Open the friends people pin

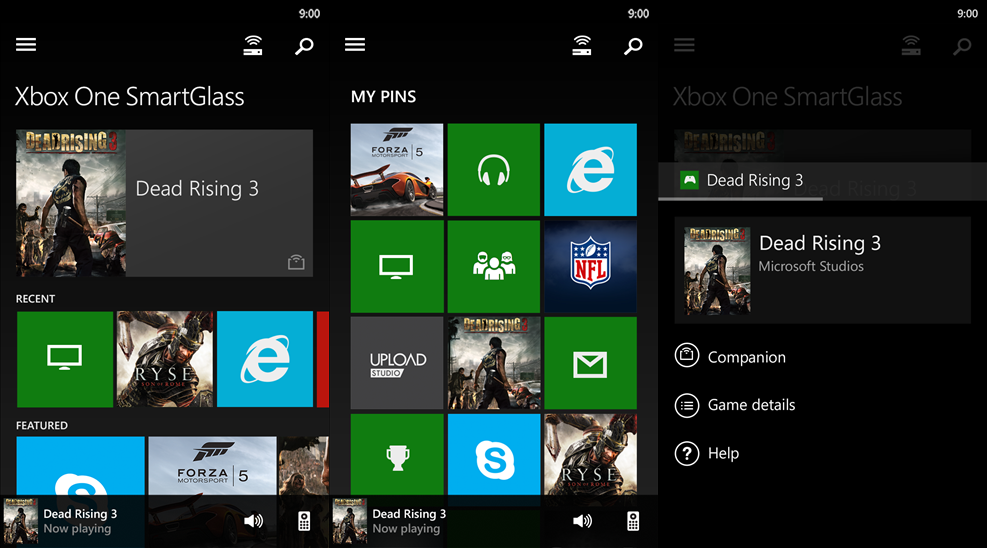(494, 267)
